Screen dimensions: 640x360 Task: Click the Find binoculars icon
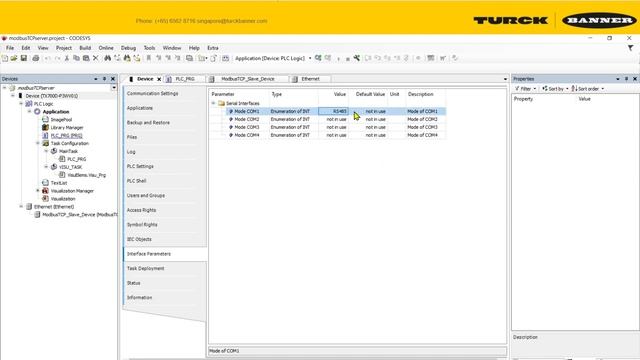tap(107, 58)
